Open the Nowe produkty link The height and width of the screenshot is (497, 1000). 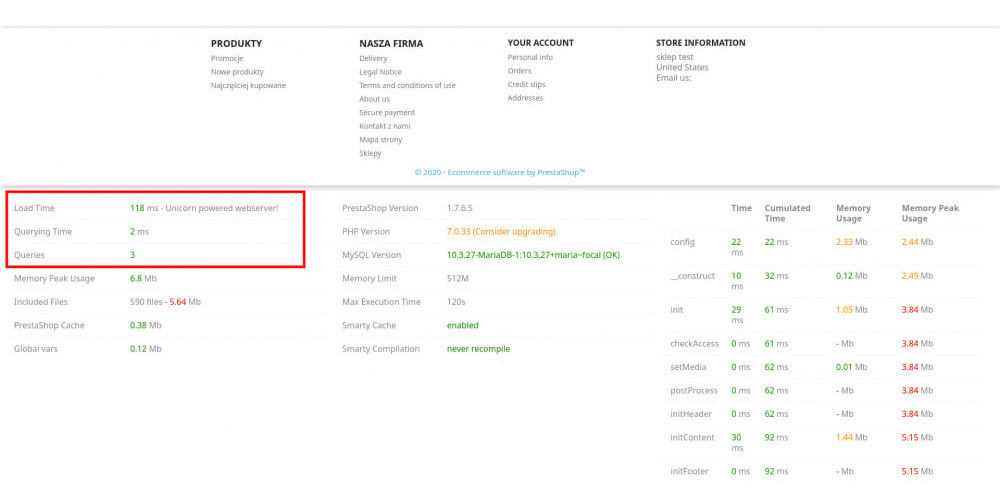pos(237,72)
